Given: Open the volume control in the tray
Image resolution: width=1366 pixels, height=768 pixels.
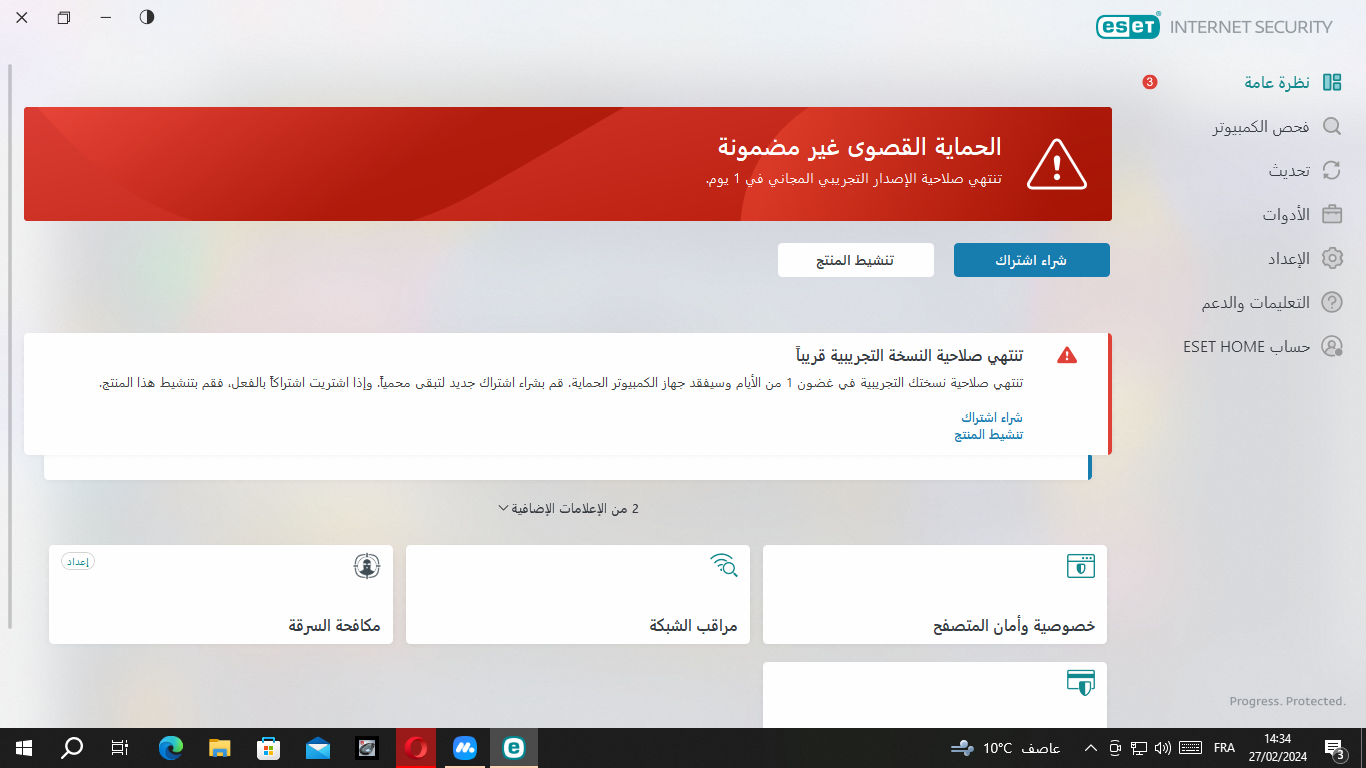Looking at the screenshot, I should (x=1162, y=748).
